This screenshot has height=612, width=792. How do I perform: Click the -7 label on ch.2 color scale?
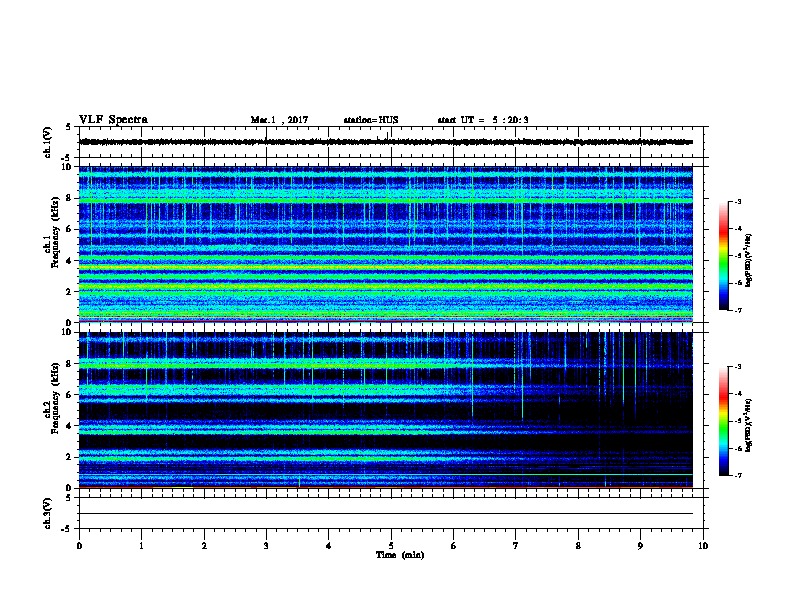point(738,475)
